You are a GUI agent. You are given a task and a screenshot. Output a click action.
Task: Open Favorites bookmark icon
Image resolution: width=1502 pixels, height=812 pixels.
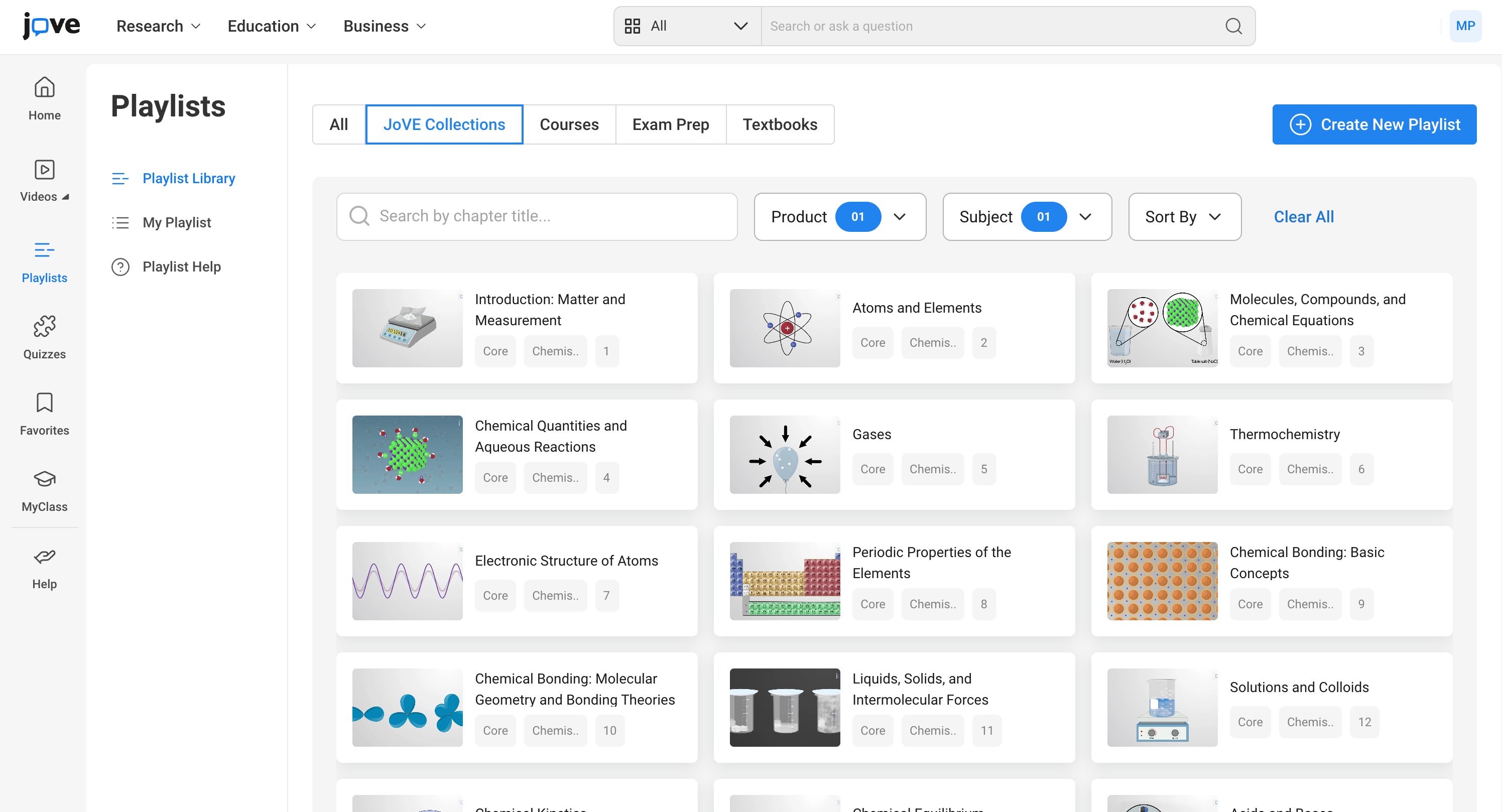tap(44, 403)
